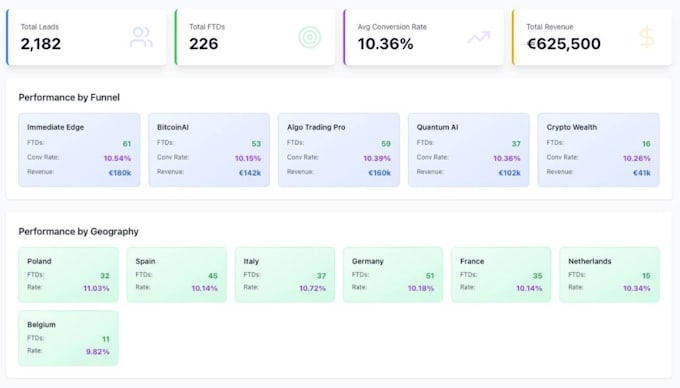
Task: Click the Belgium geography title
Action: [41, 324]
